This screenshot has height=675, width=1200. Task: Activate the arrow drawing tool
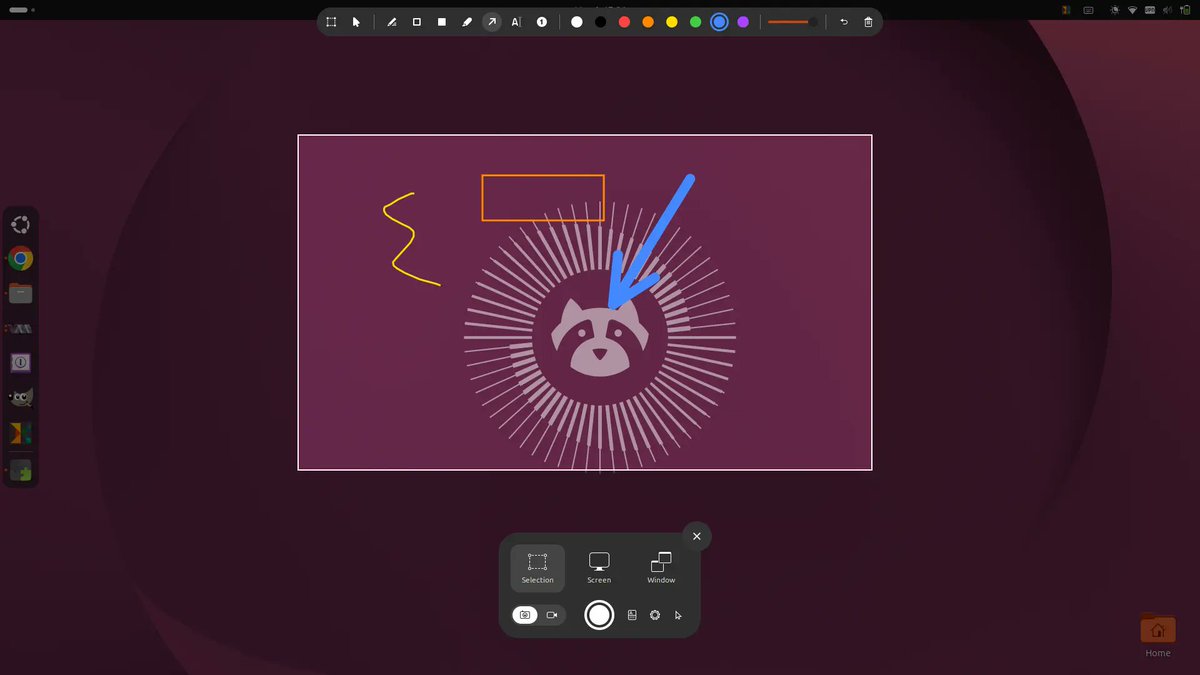[x=492, y=21]
